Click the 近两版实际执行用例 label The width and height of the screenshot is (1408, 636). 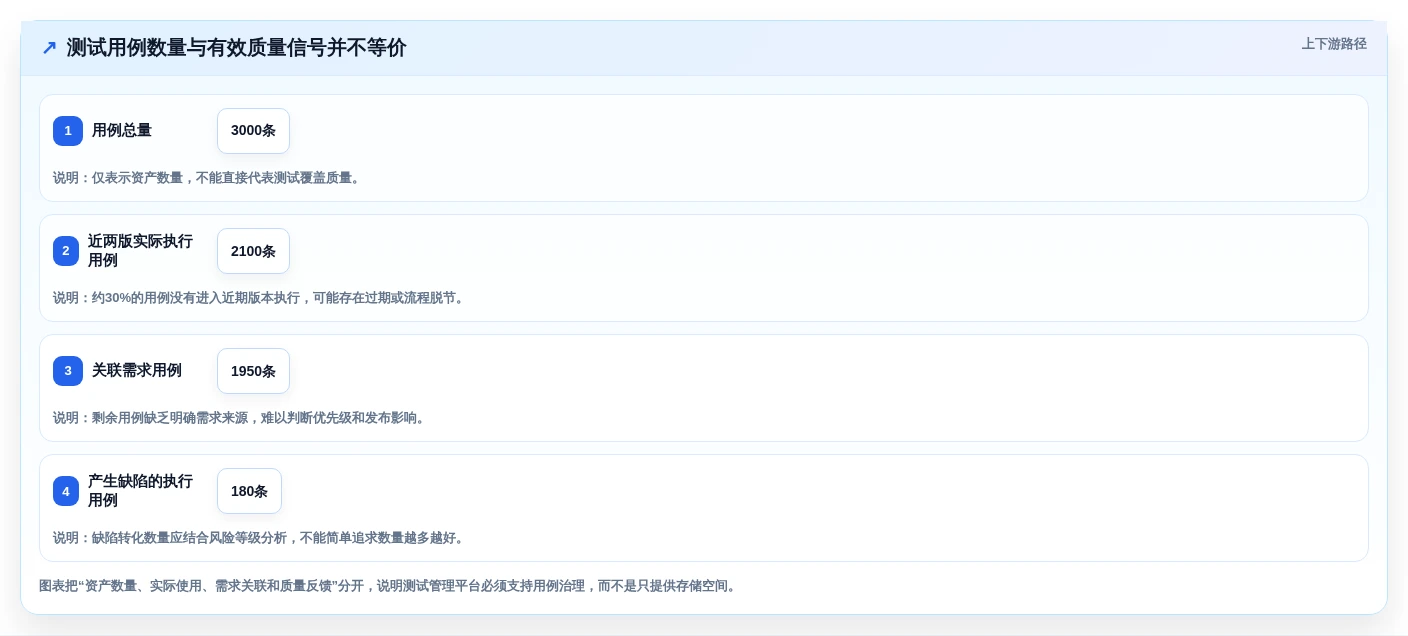pos(140,251)
